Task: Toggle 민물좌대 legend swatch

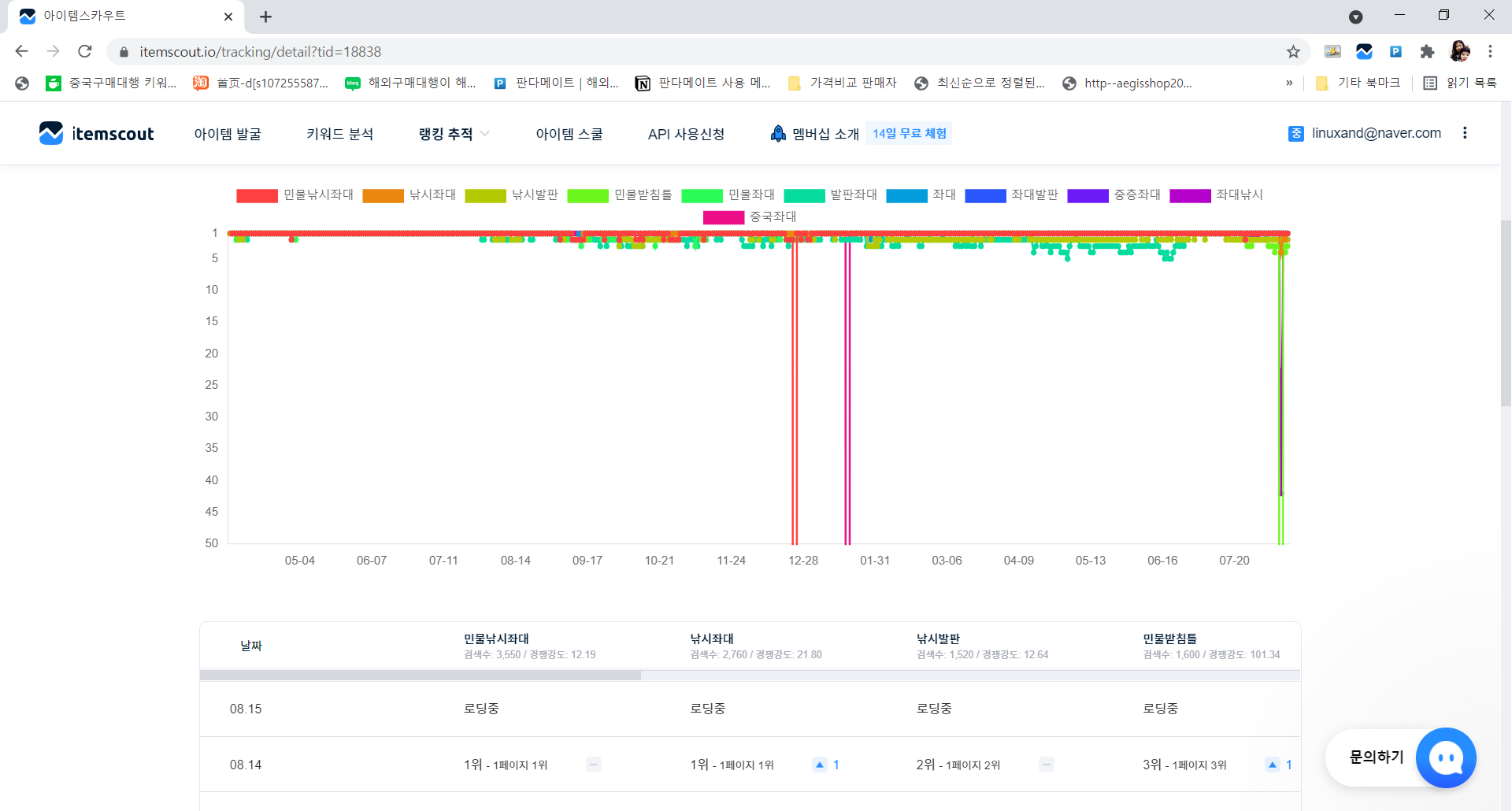Action: (702, 195)
